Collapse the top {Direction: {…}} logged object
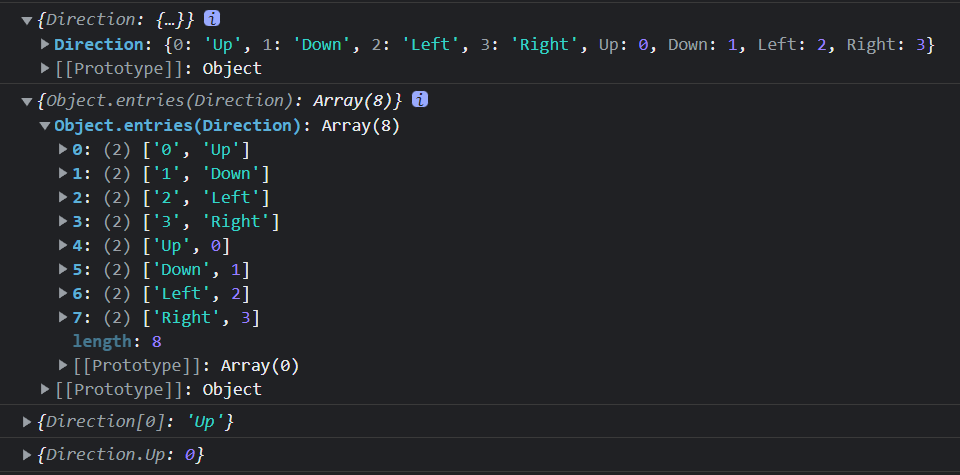This screenshot has height=475, width=960. (26, 20)
